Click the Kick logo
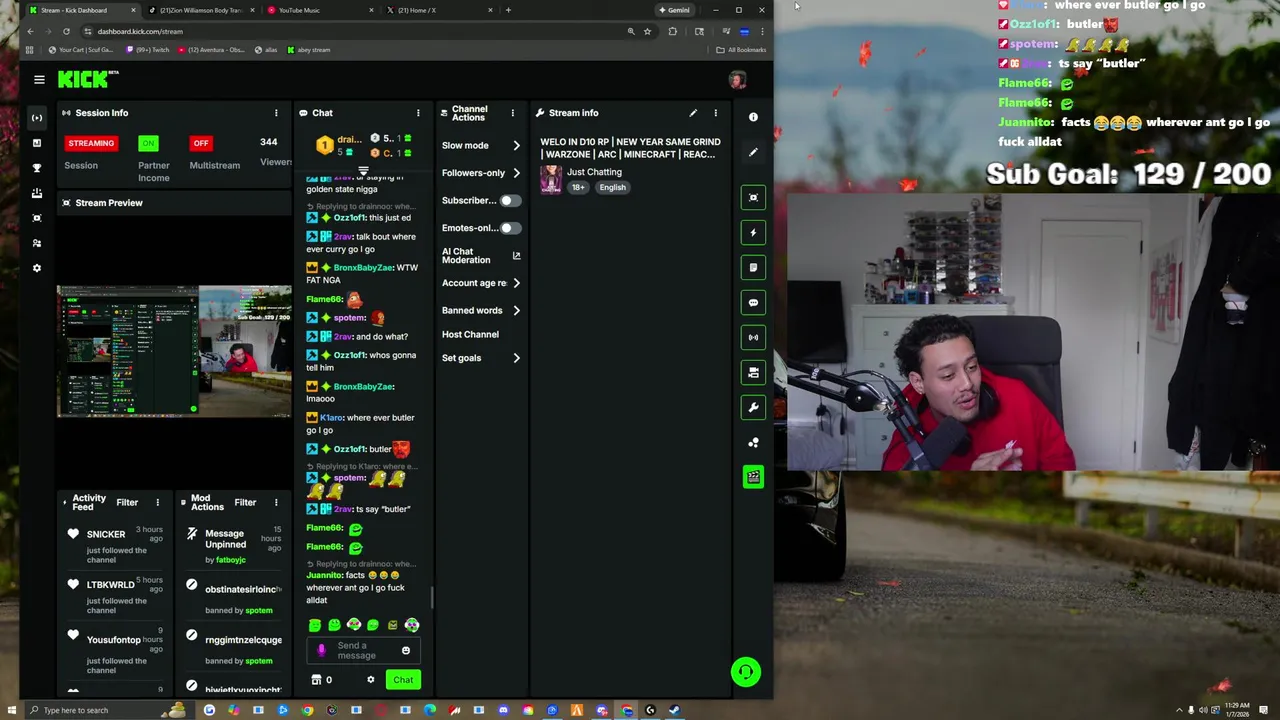Viewport: 1280px width, 720px height. [x=88, y=79]
